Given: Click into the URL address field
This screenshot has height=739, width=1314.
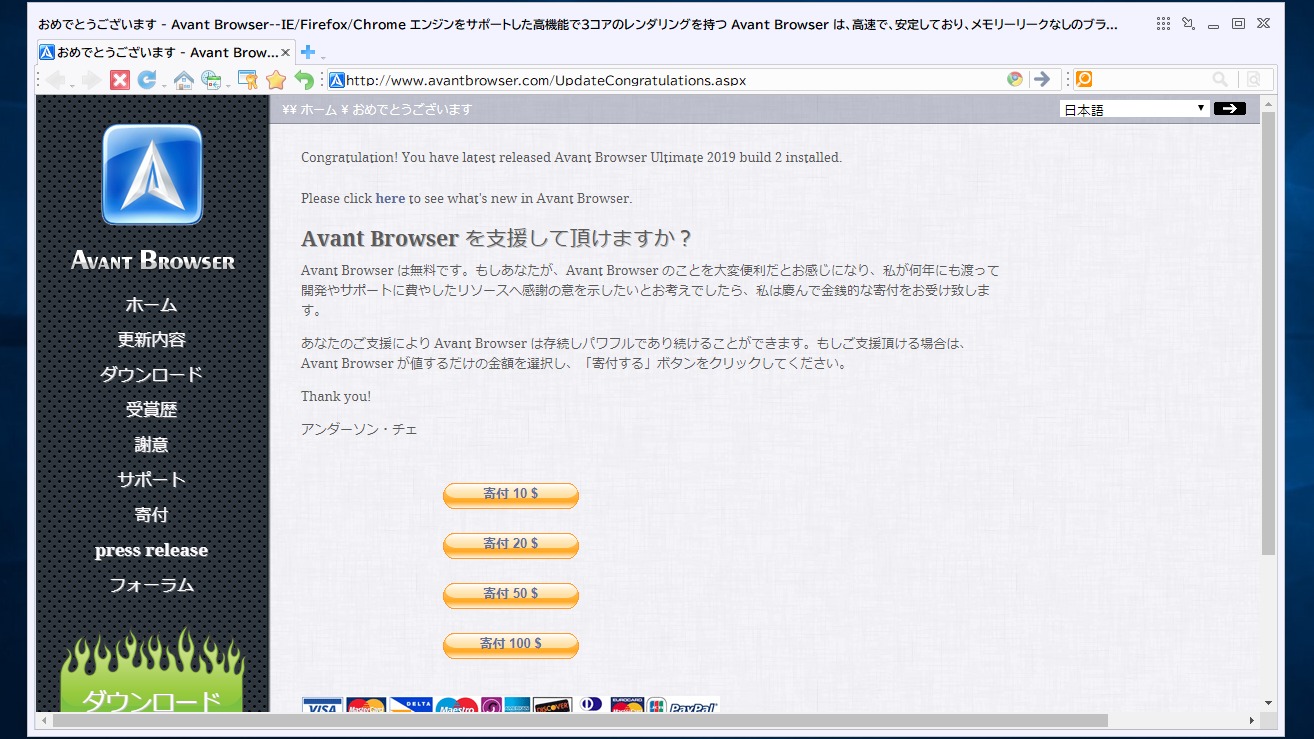Looking at the screenshot, I should (674, 80).
